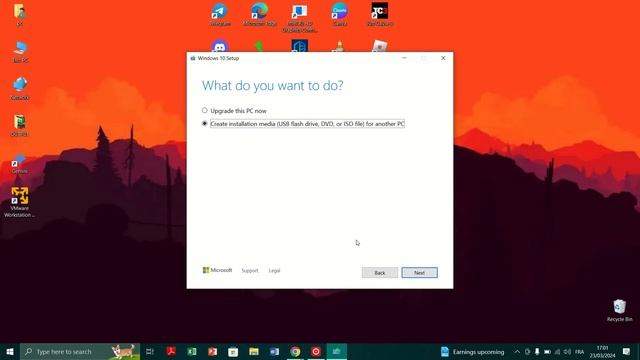The image size is (640, 360).
Task: Open the Recycle Bin
Action: coord(619,311)
